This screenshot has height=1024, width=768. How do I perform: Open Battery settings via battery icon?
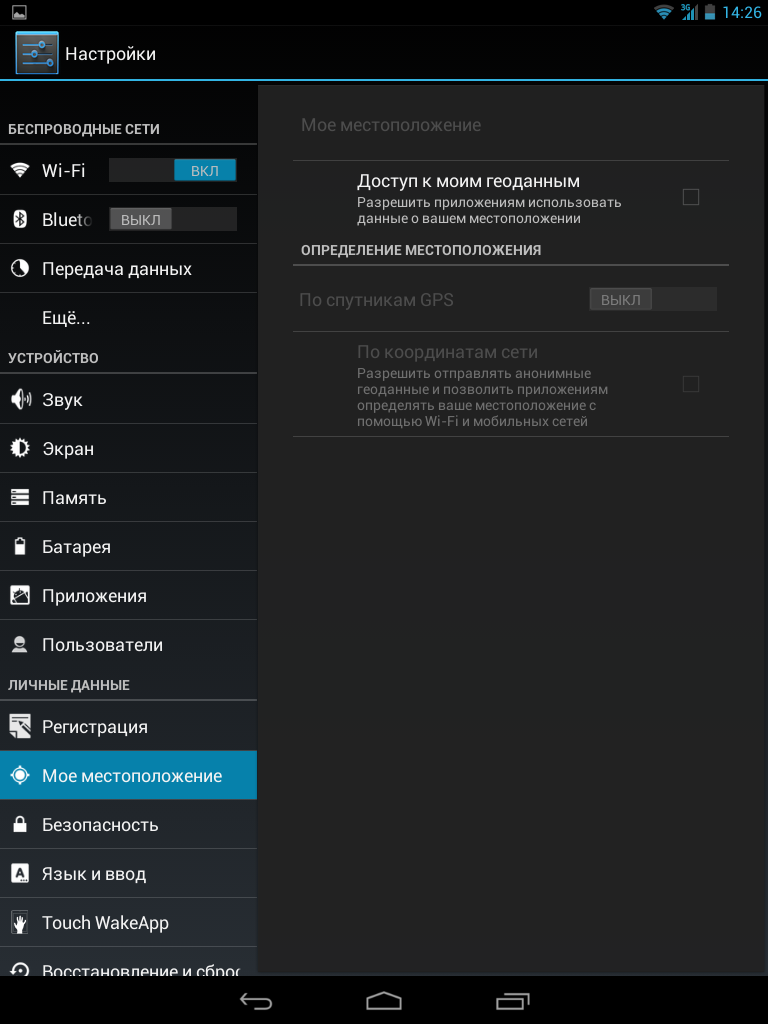[x=20, y=547]
